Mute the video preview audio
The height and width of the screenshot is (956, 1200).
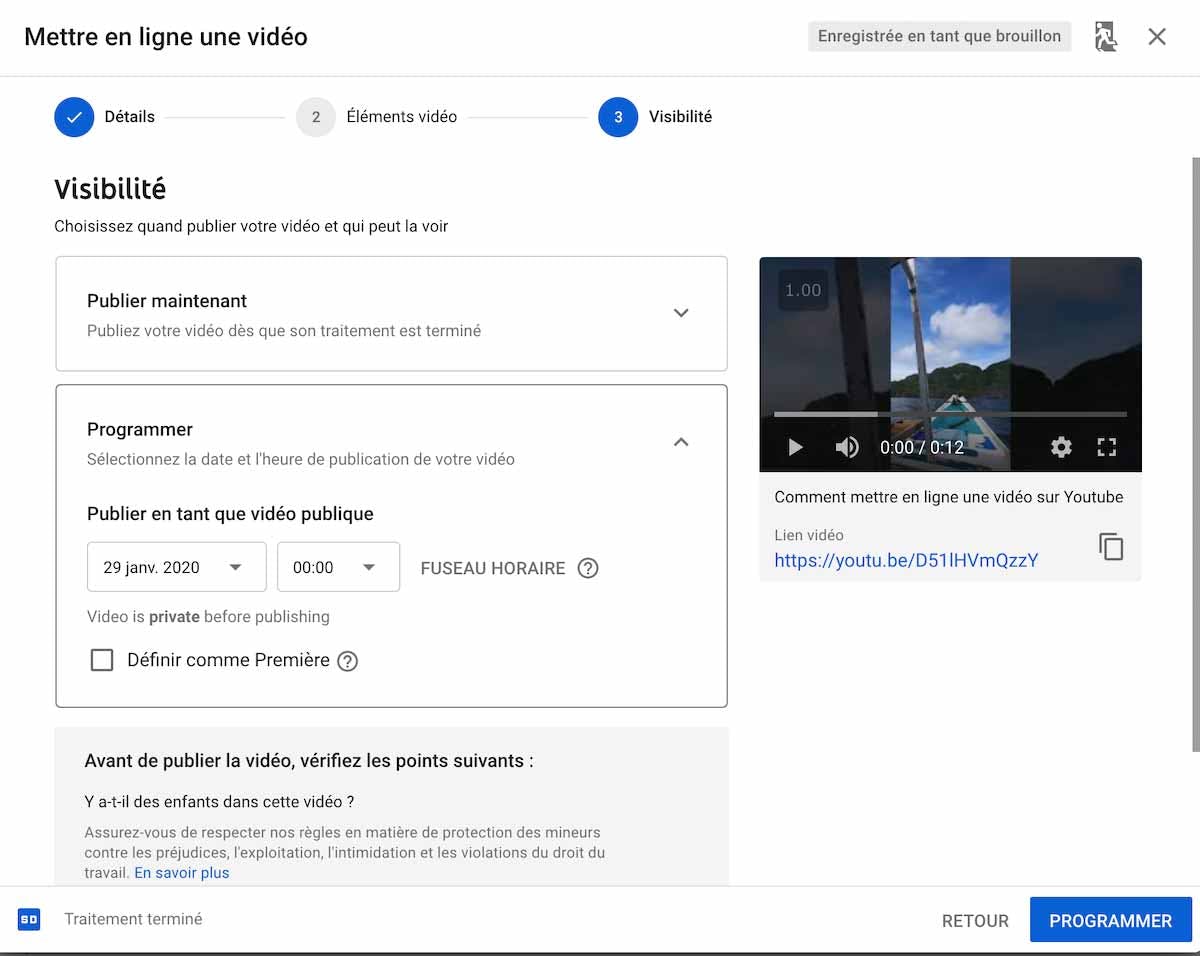pos(847,447)
